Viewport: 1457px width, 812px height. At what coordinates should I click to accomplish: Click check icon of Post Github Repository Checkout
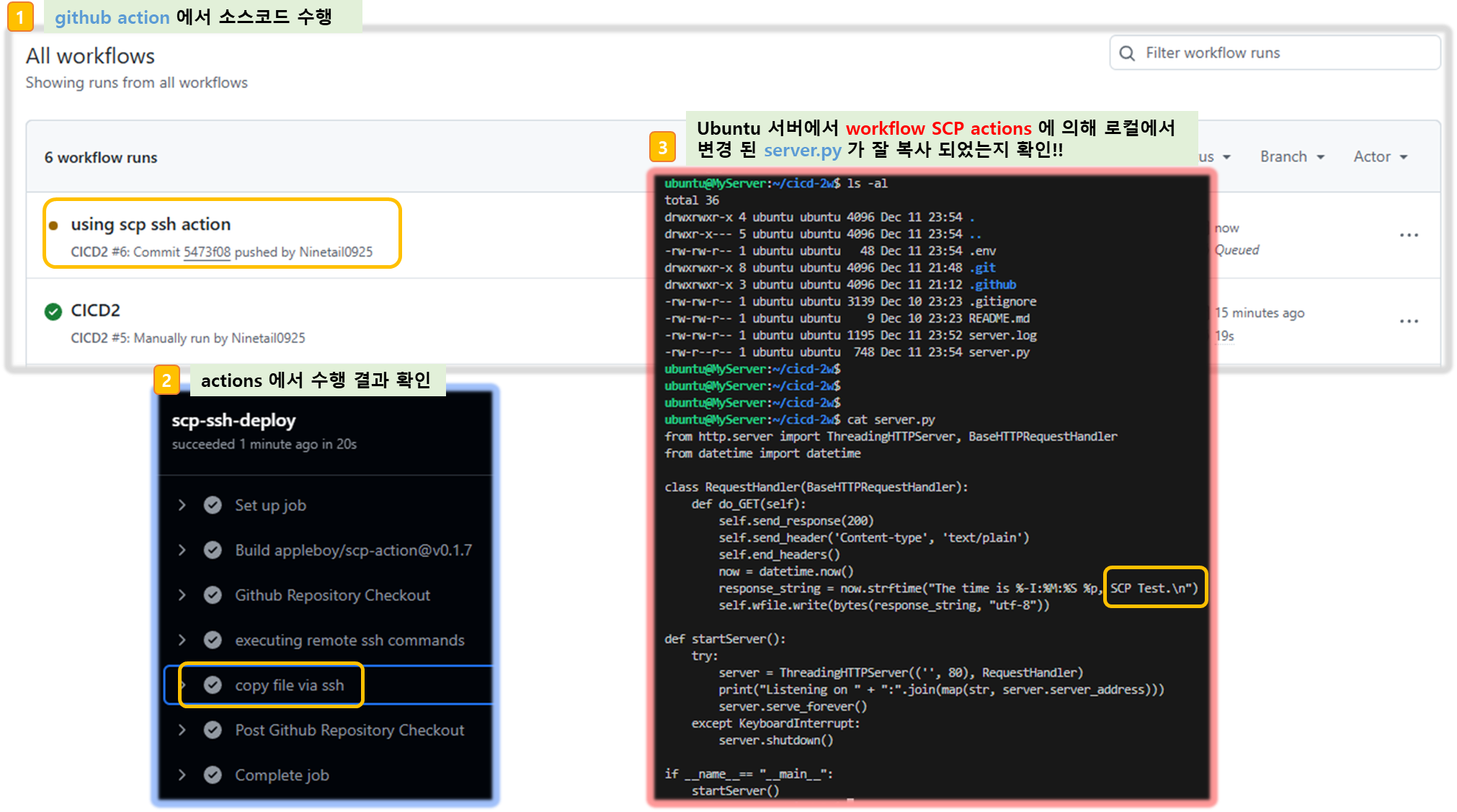[x=213, y=730]
